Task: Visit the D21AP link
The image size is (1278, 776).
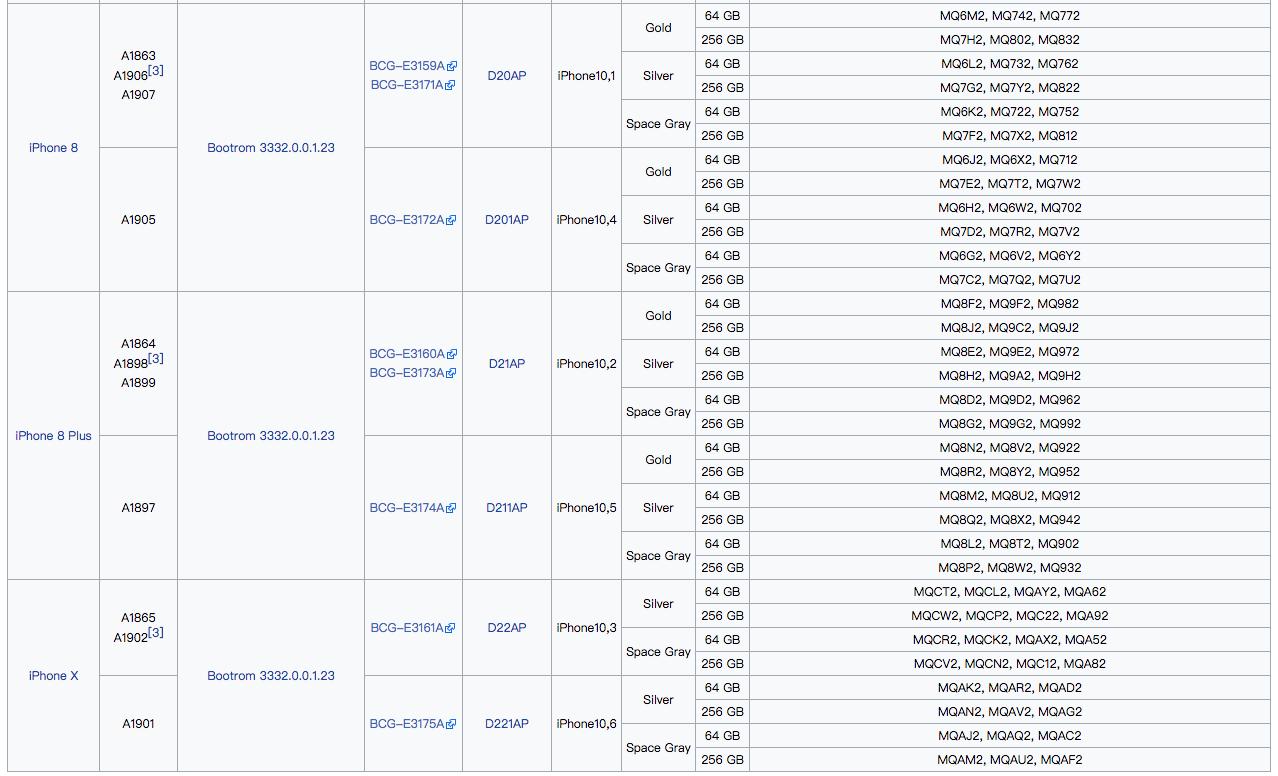Action: (x=506, y=364)
